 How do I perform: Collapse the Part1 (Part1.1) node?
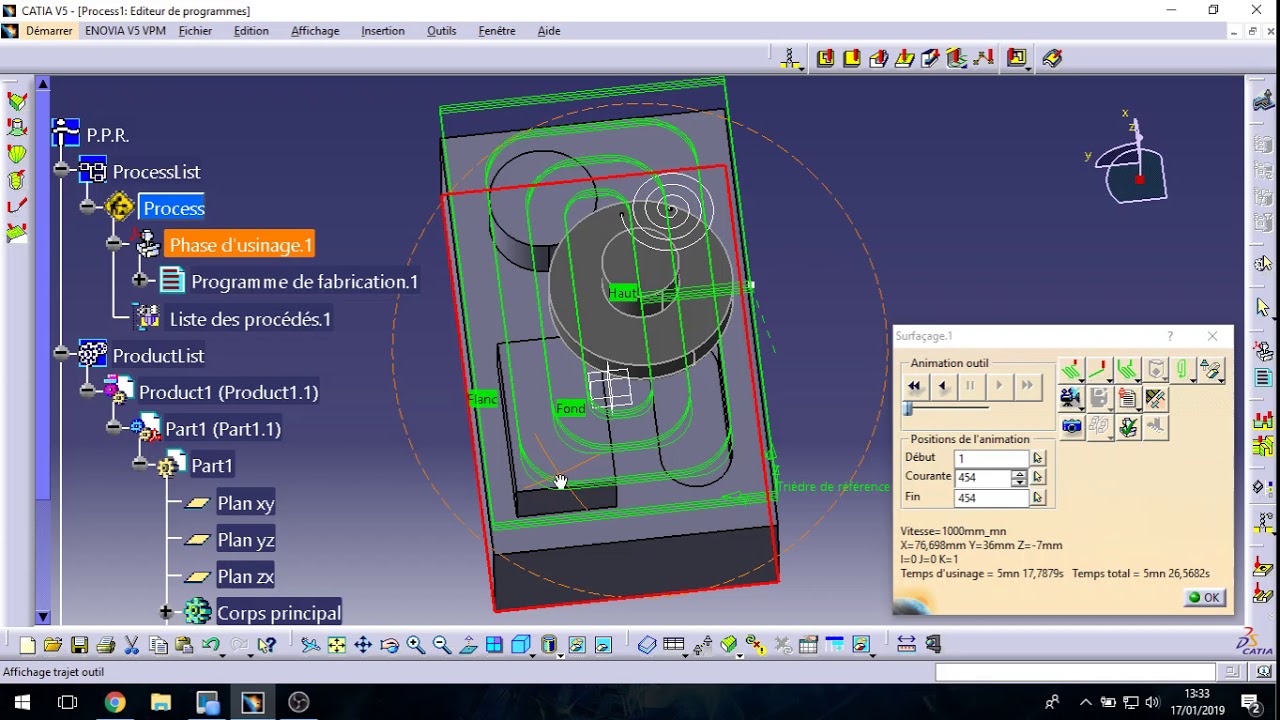click(x=114, y=427)
